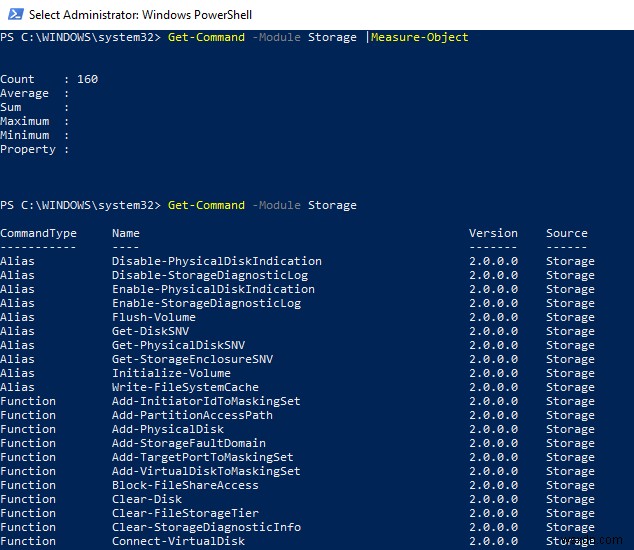Click the Alias type beside Flush-Volume

(17, 317)
